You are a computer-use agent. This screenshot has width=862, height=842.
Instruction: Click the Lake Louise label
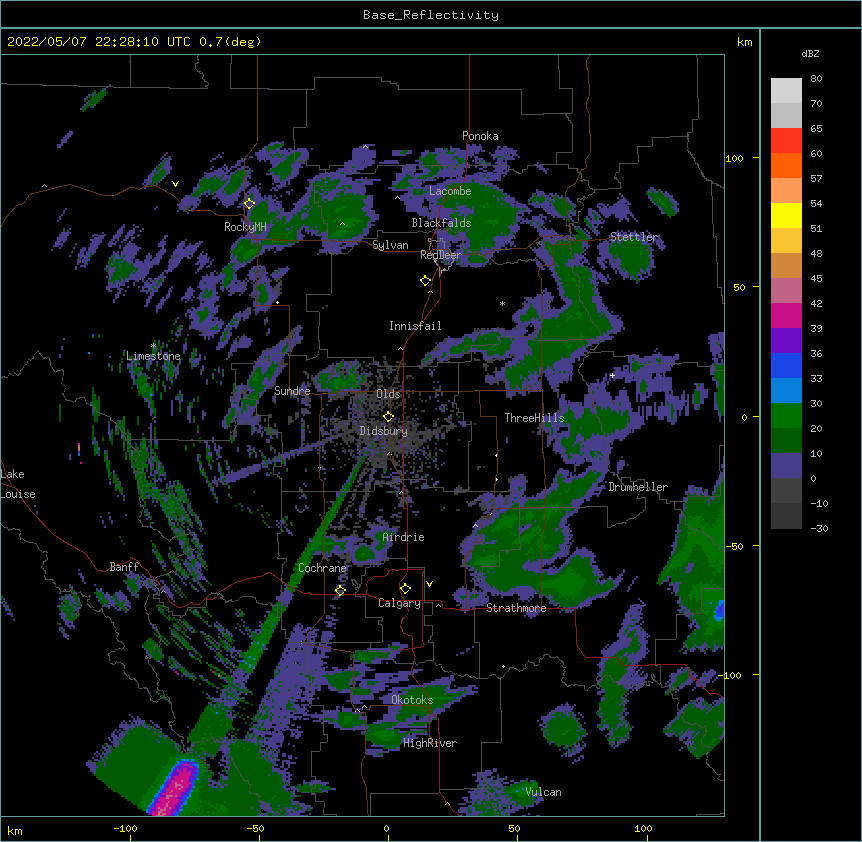point(18,484)
